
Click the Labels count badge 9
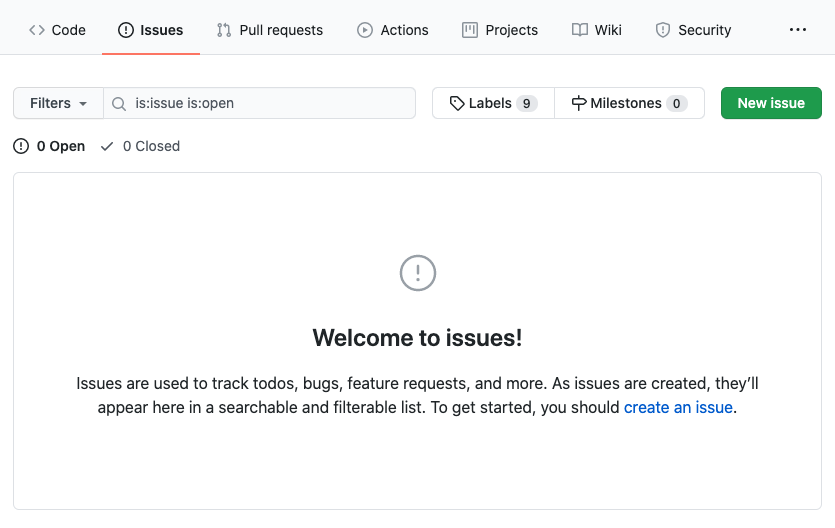(526, 103)
